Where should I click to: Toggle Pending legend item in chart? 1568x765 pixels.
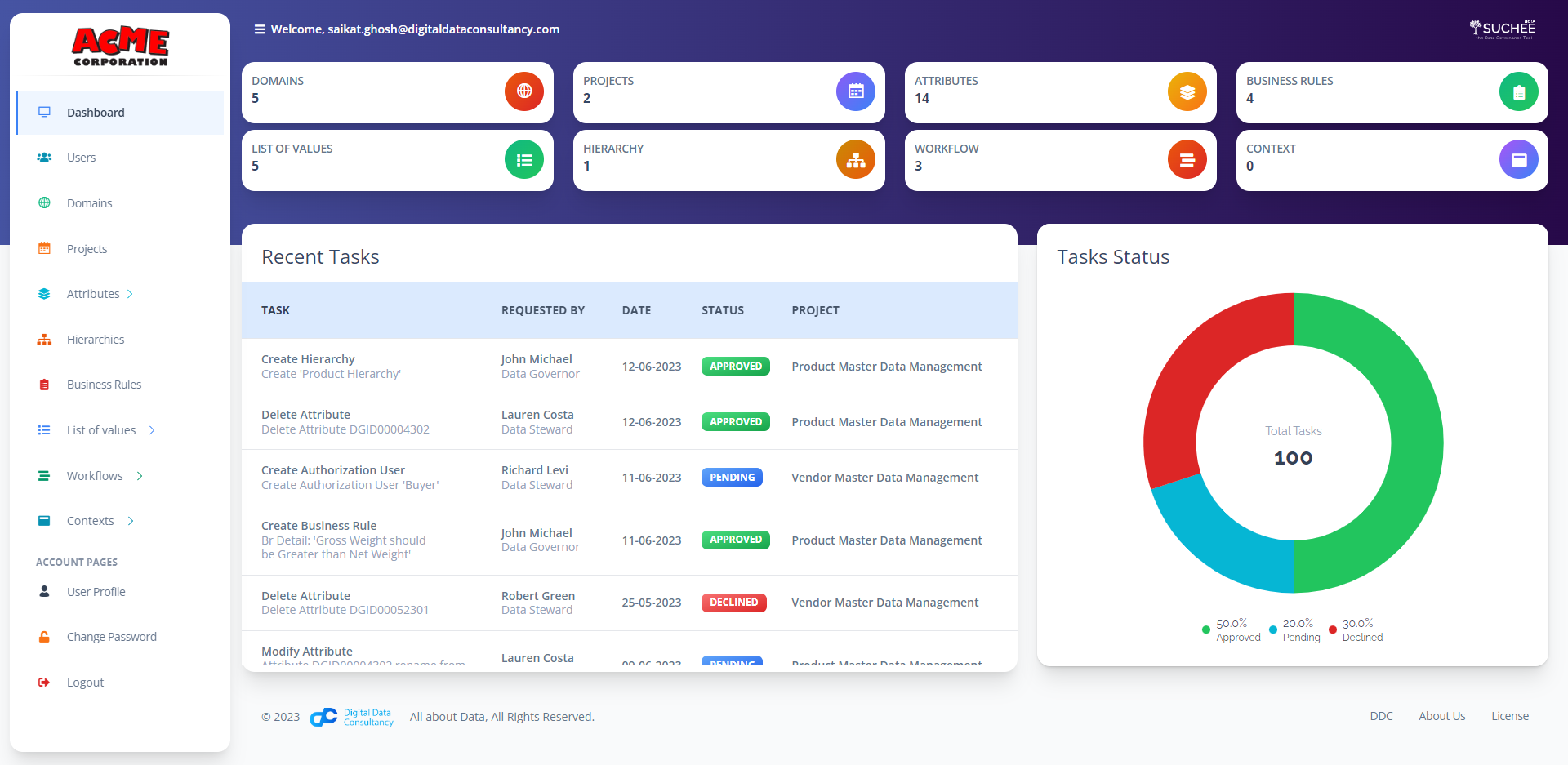pos(1295,630)
